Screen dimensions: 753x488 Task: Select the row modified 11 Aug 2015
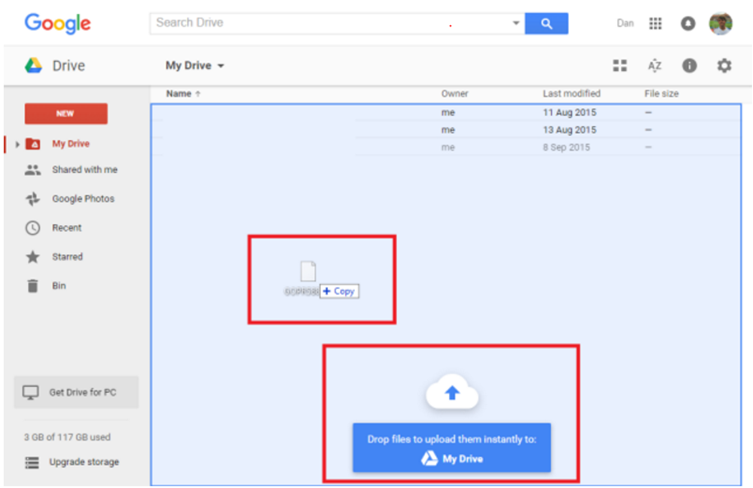pos(446,112)
